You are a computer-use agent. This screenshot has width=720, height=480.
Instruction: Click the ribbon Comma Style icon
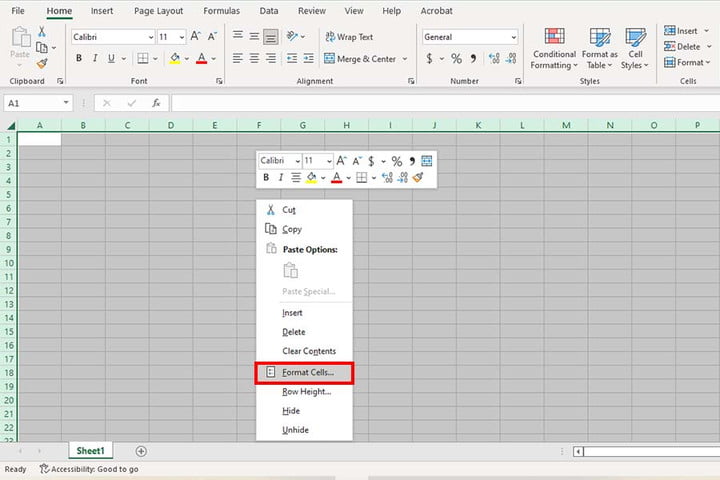[473, 58]
